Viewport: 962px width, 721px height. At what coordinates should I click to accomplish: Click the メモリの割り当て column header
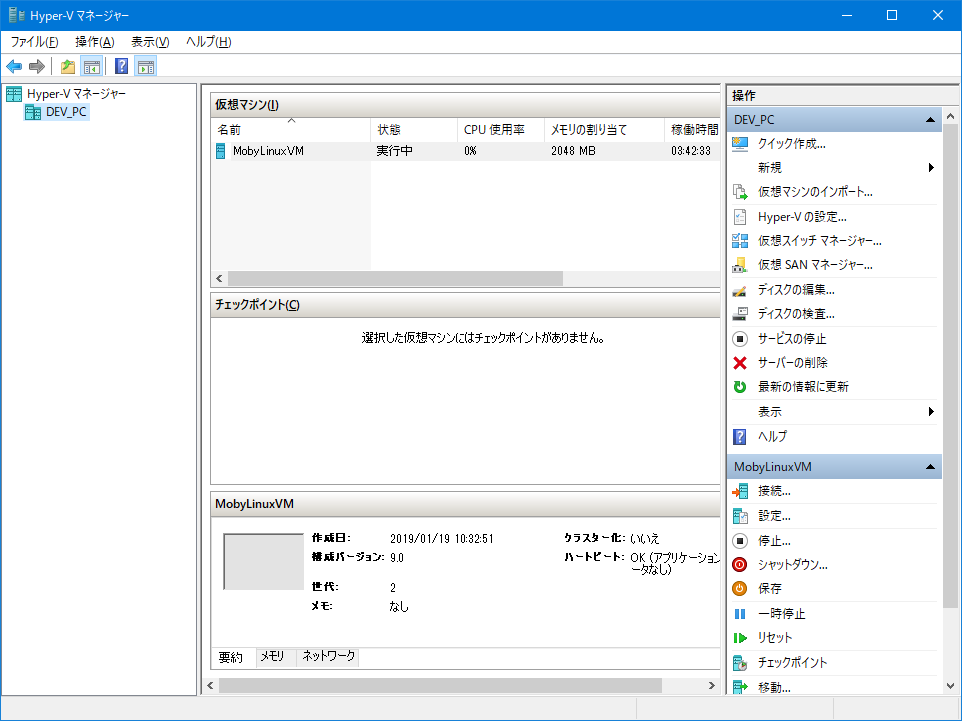604,129
